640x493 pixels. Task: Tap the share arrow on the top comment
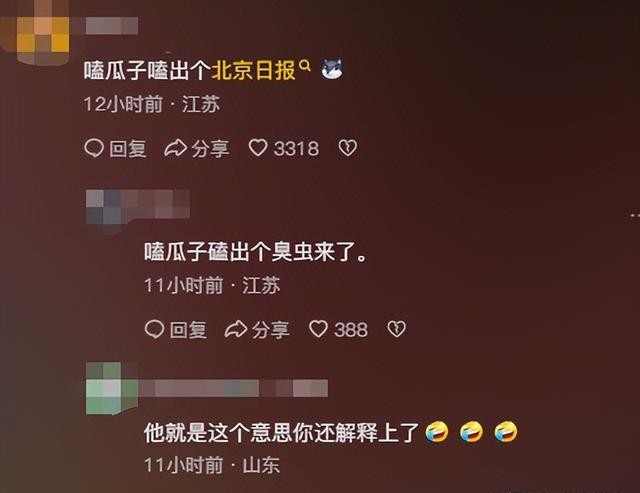coord(176,148)
